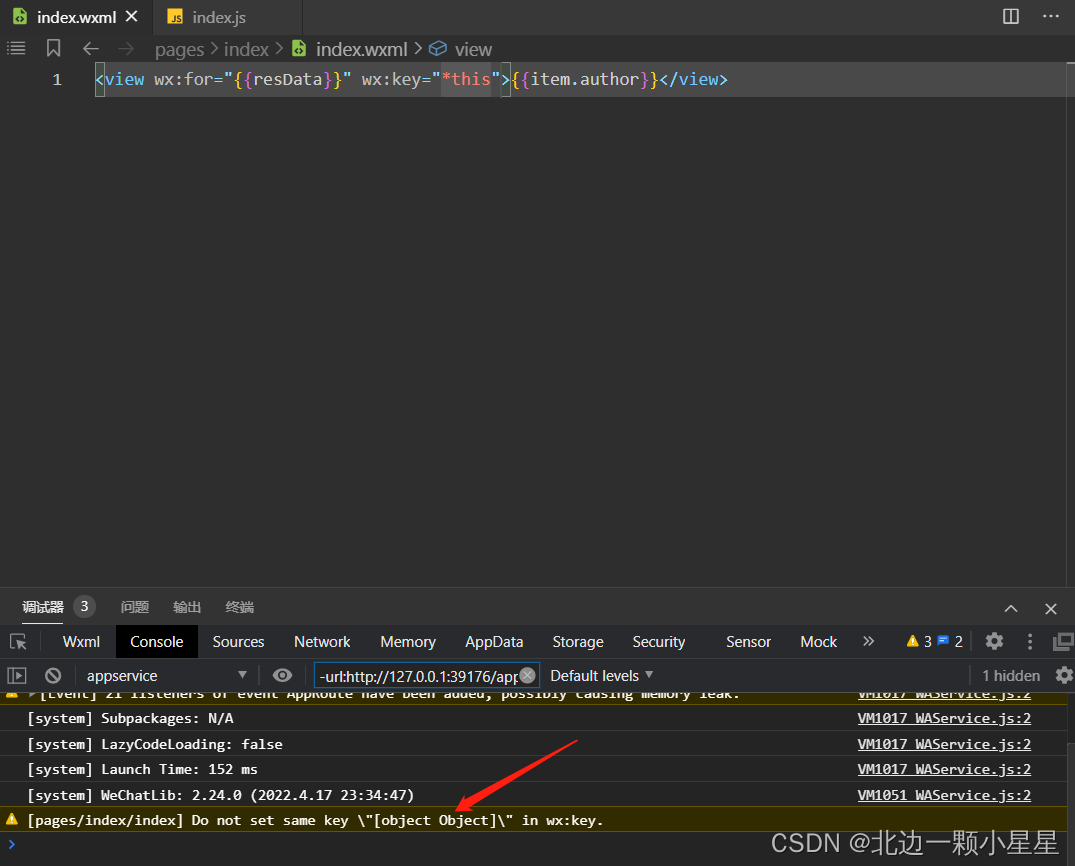Close the index.wxml editor tab

132,16
